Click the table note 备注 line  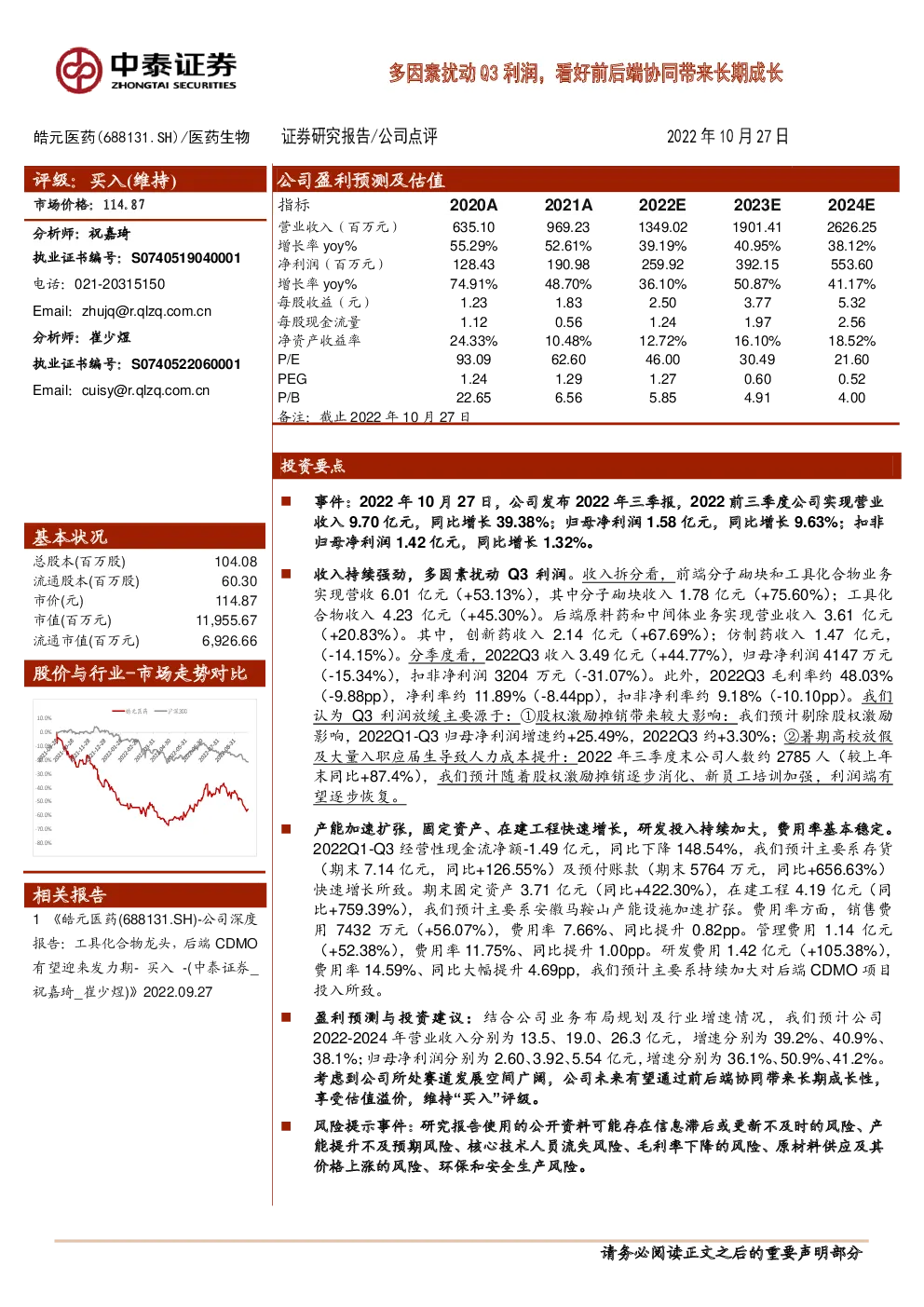click(374, 417)
